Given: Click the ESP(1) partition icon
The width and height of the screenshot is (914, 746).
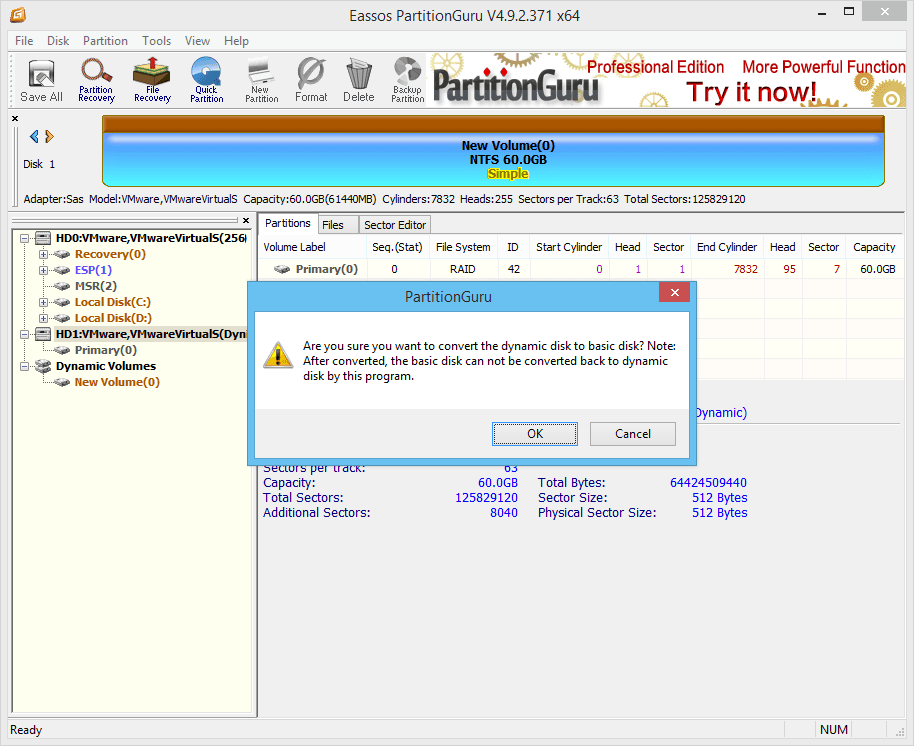Looking at the screenshot, I should (62, 270).
